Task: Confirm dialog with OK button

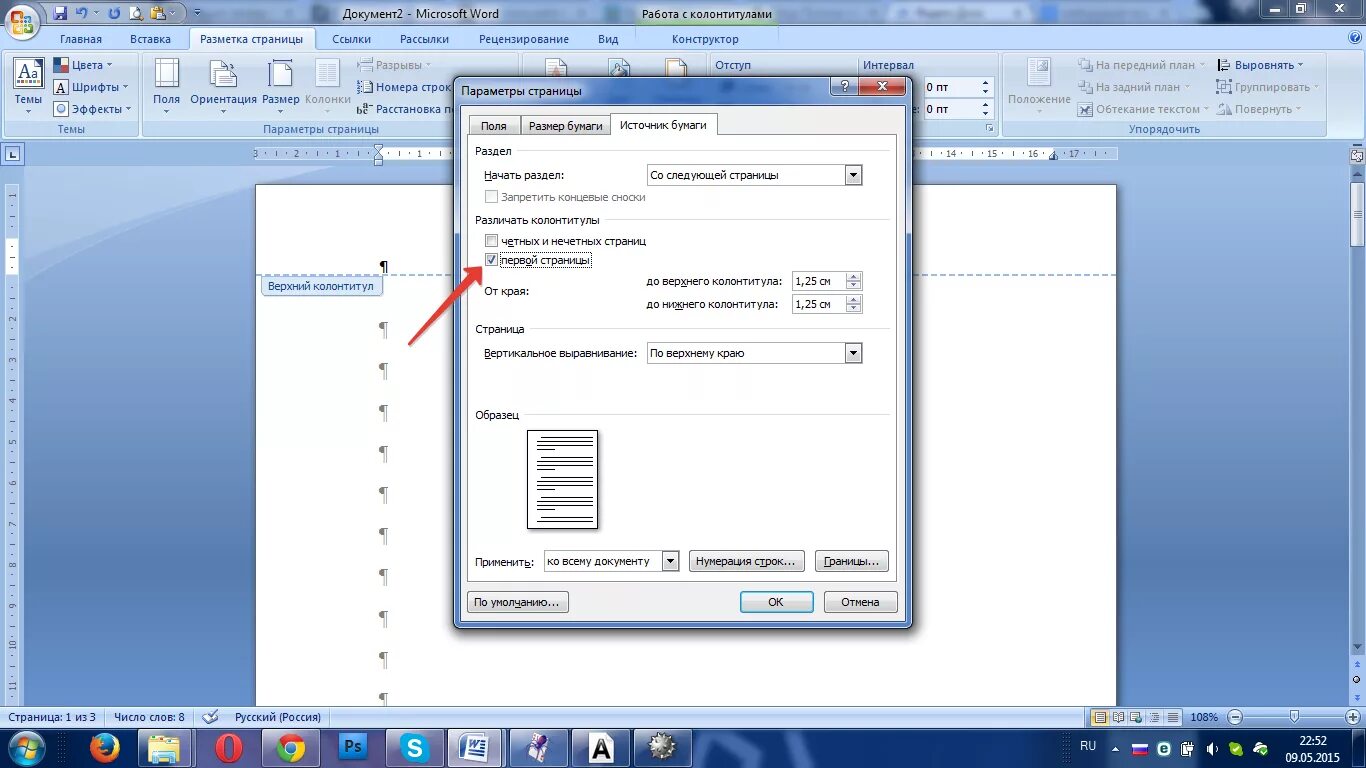Action: pos(776,602)
